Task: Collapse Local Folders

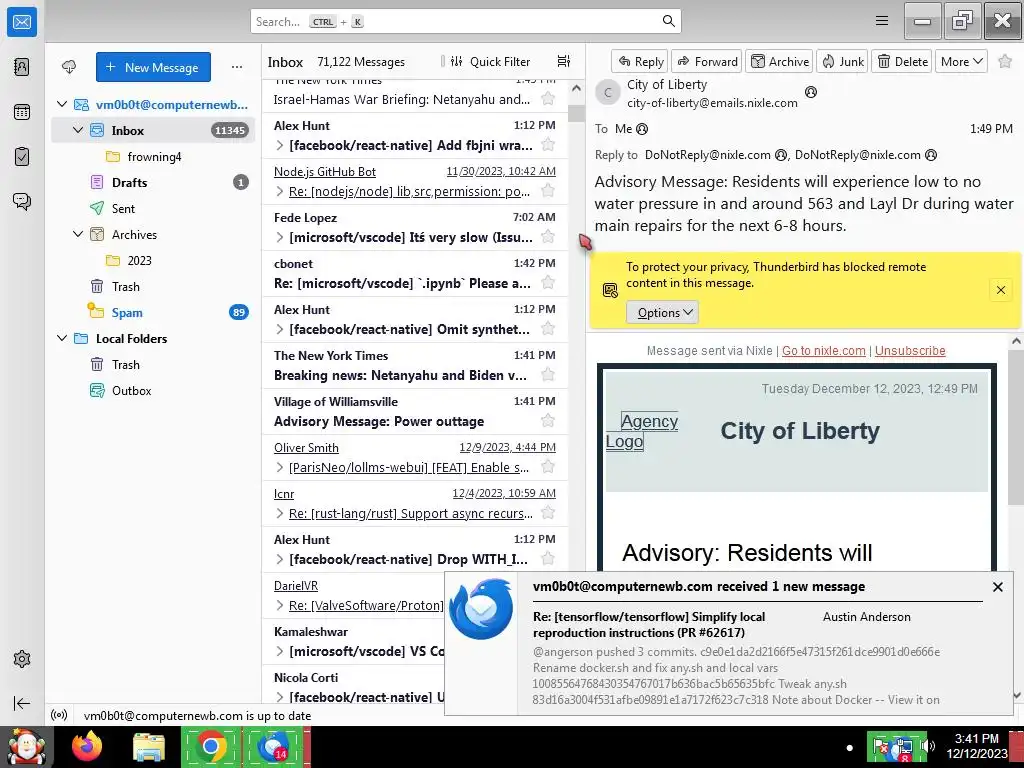Action: (62, 338)
